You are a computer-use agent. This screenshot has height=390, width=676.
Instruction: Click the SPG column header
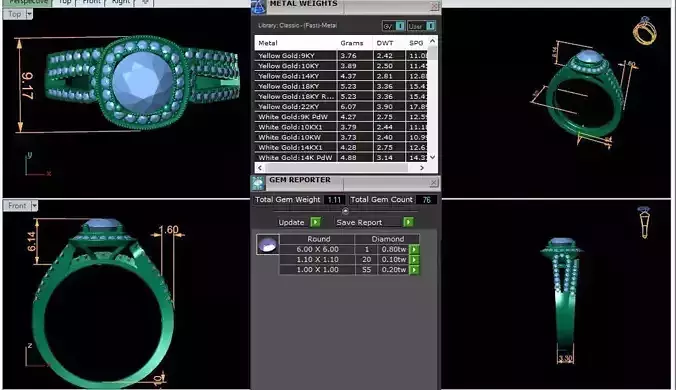pos(416,43)
